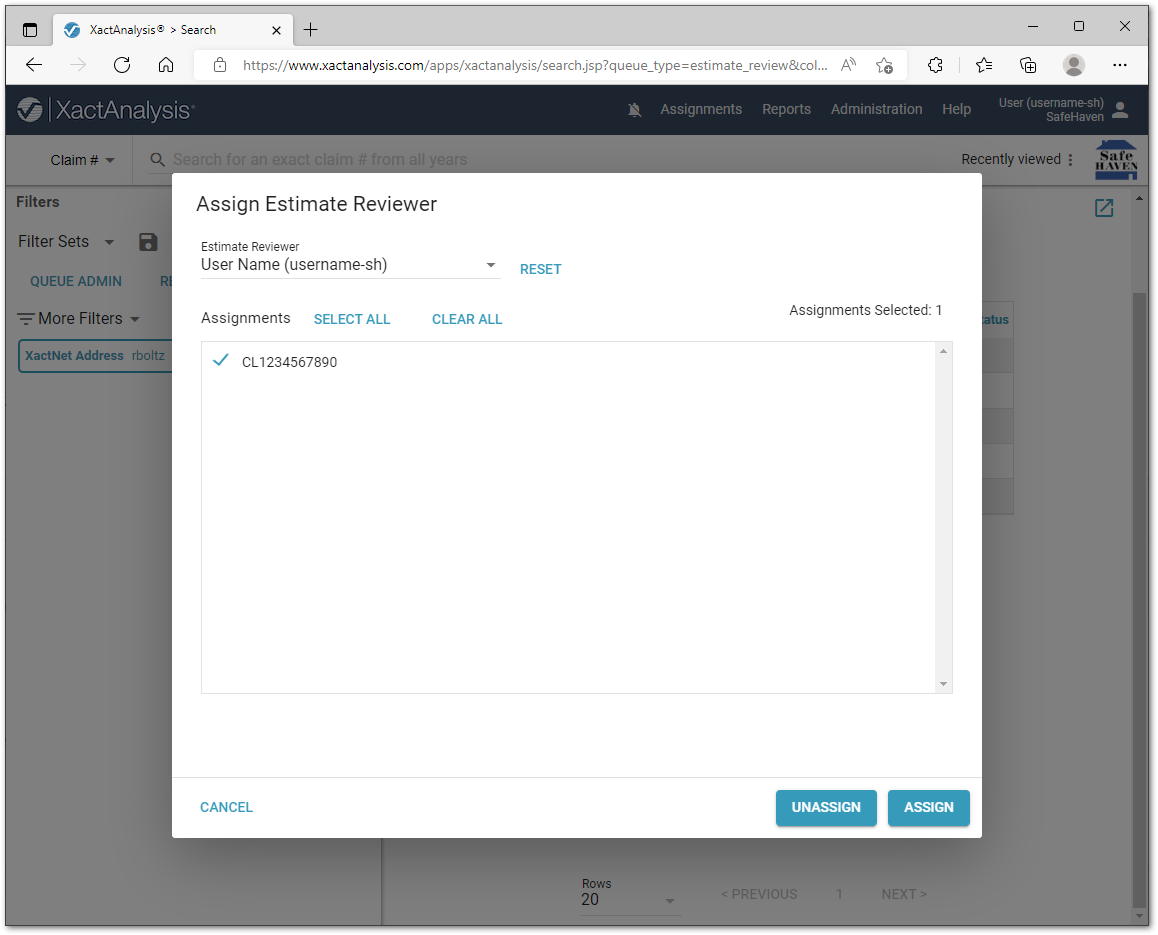Image resolution: width=1158 pixels, height=935 pixels.
Task: Open the browser collections icon
Action: (x=1028, y=65)
